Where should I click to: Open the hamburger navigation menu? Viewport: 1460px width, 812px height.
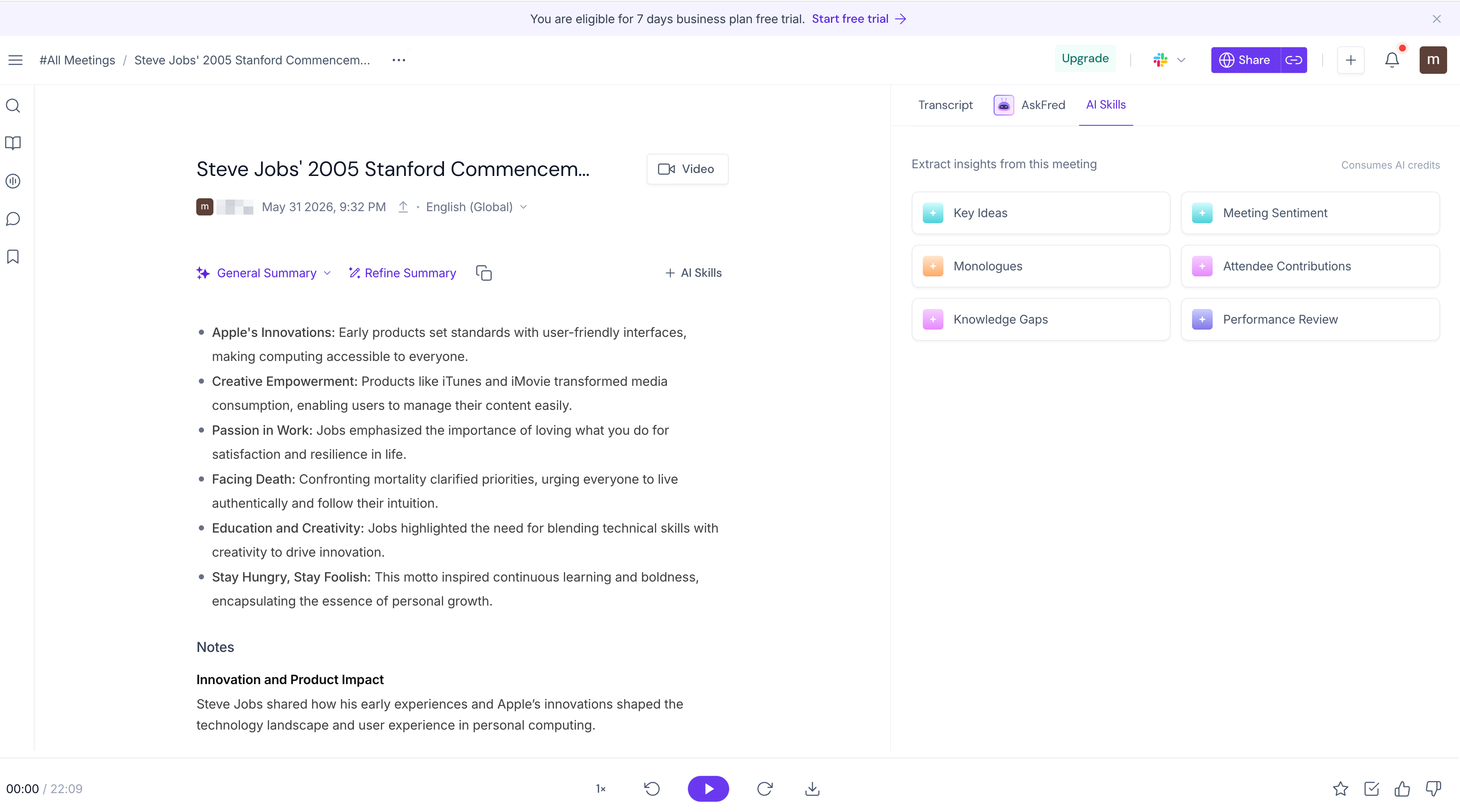tap(15, 60)
